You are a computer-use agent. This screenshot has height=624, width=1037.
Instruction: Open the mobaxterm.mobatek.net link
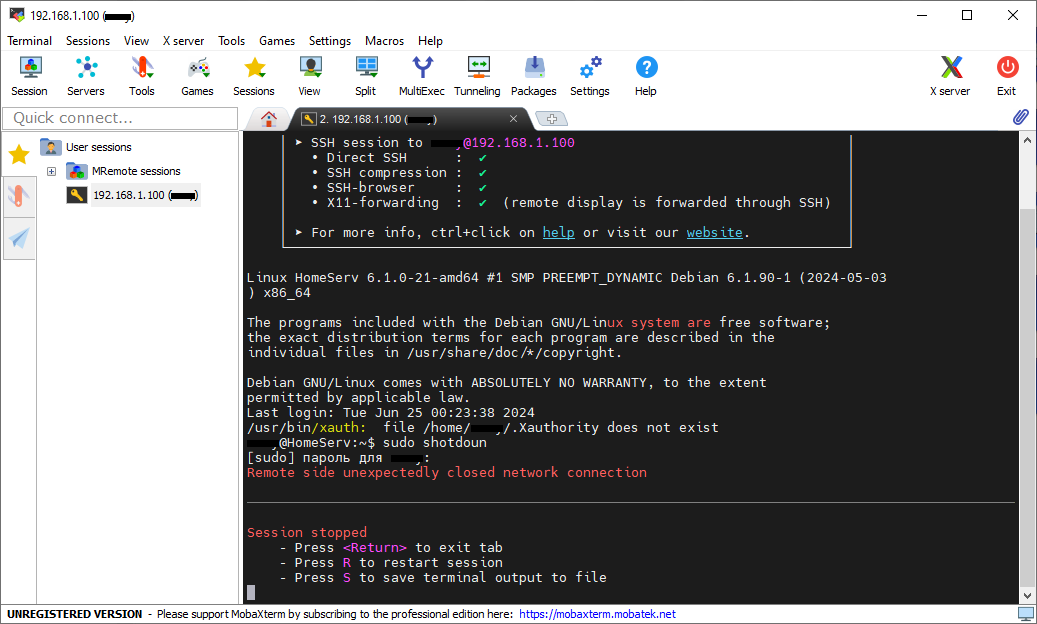[x=597, y=614]
